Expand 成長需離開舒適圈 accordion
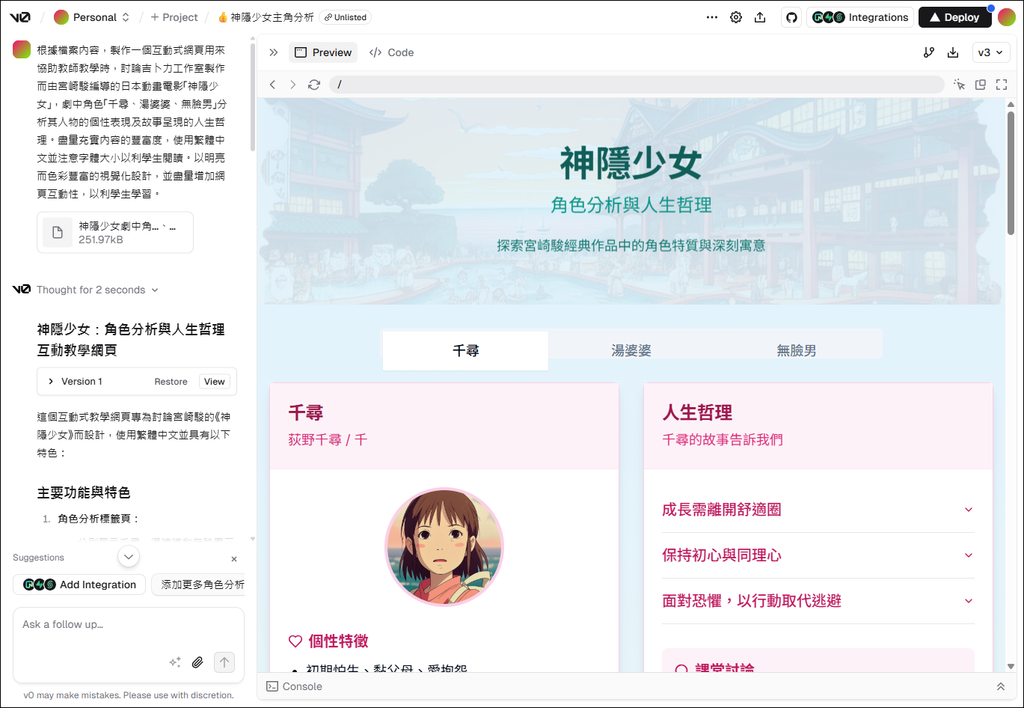This screenshot has width=1024, height=708. coord(818,509)
